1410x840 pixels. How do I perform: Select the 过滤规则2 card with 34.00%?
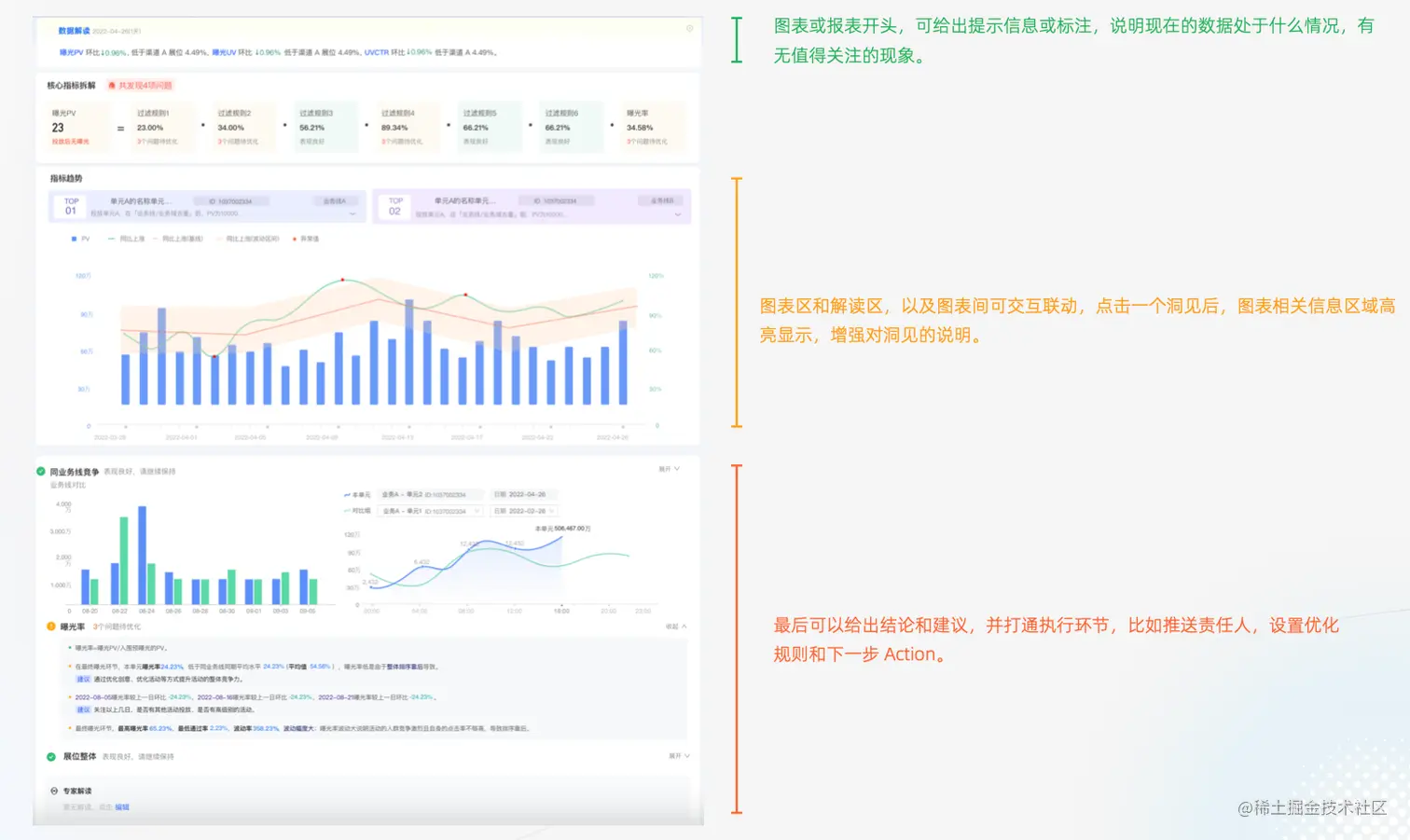click(x=243, y=127)
